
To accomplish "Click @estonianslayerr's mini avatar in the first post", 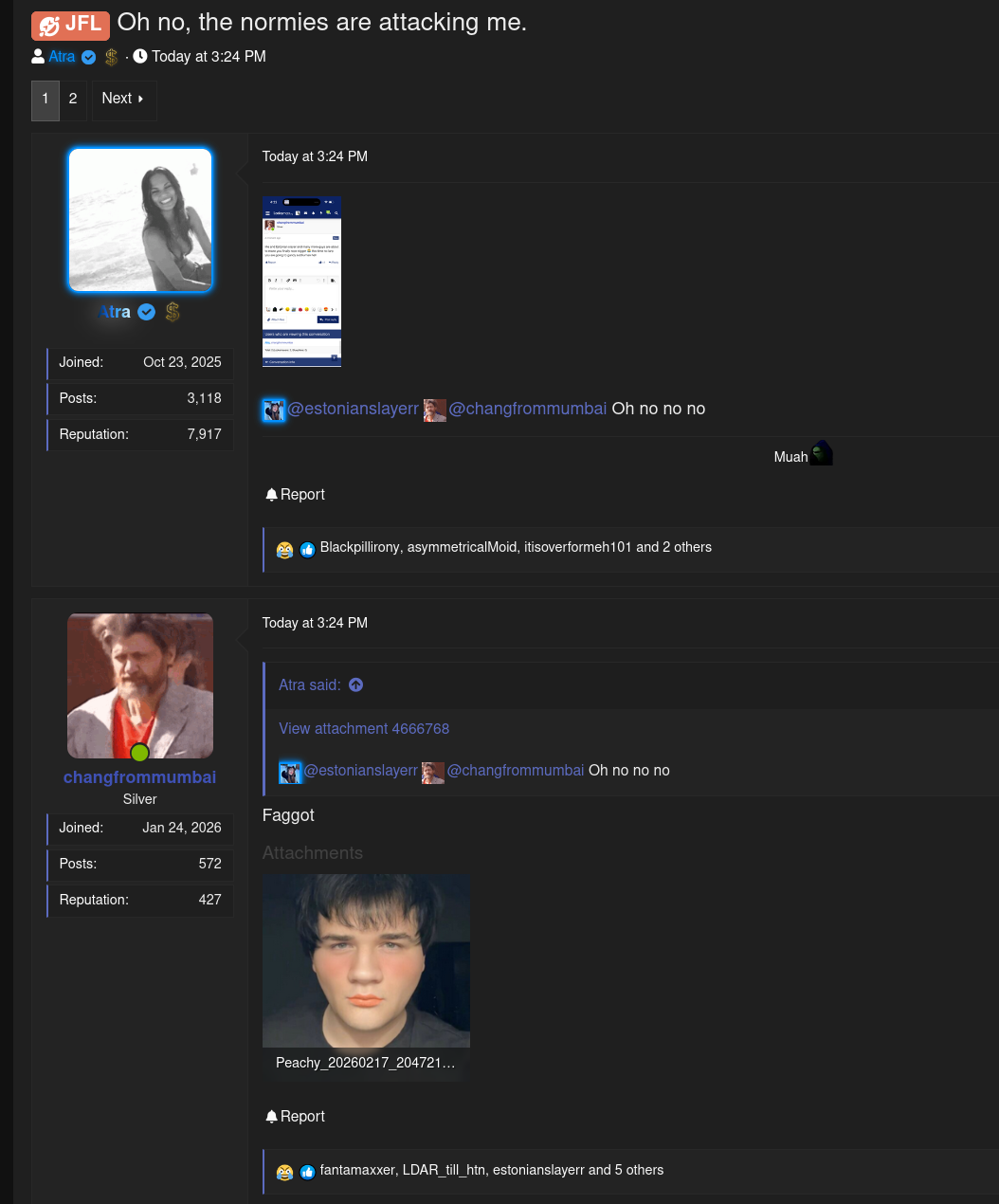I will (x=273, y=410).
